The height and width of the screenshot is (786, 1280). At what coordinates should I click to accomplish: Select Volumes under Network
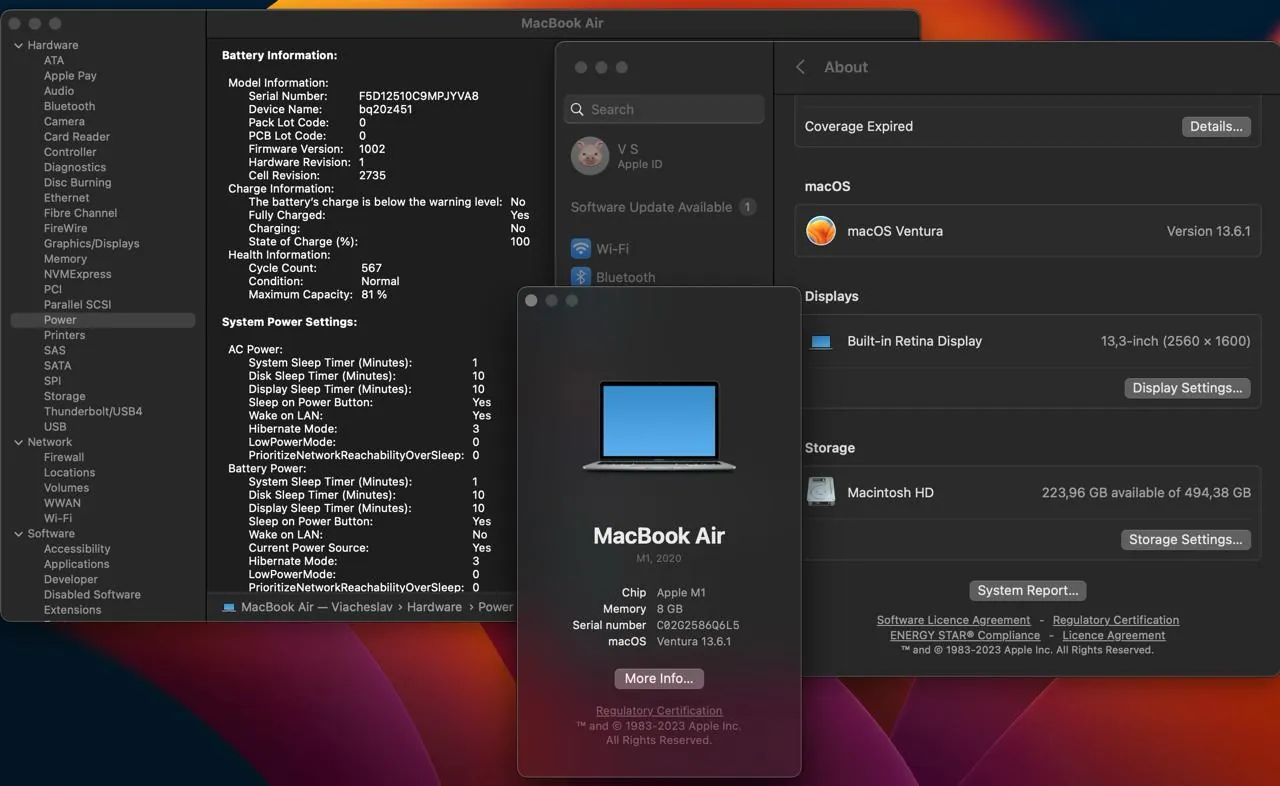coord(67,488)
